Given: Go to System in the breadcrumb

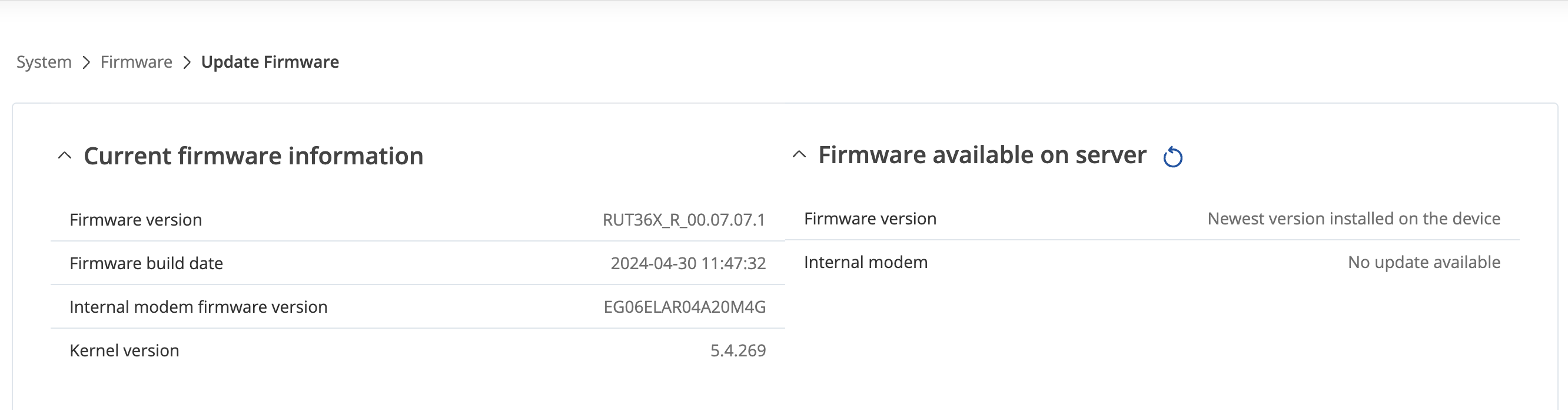Looking at the screenshot, I should 44,62.
